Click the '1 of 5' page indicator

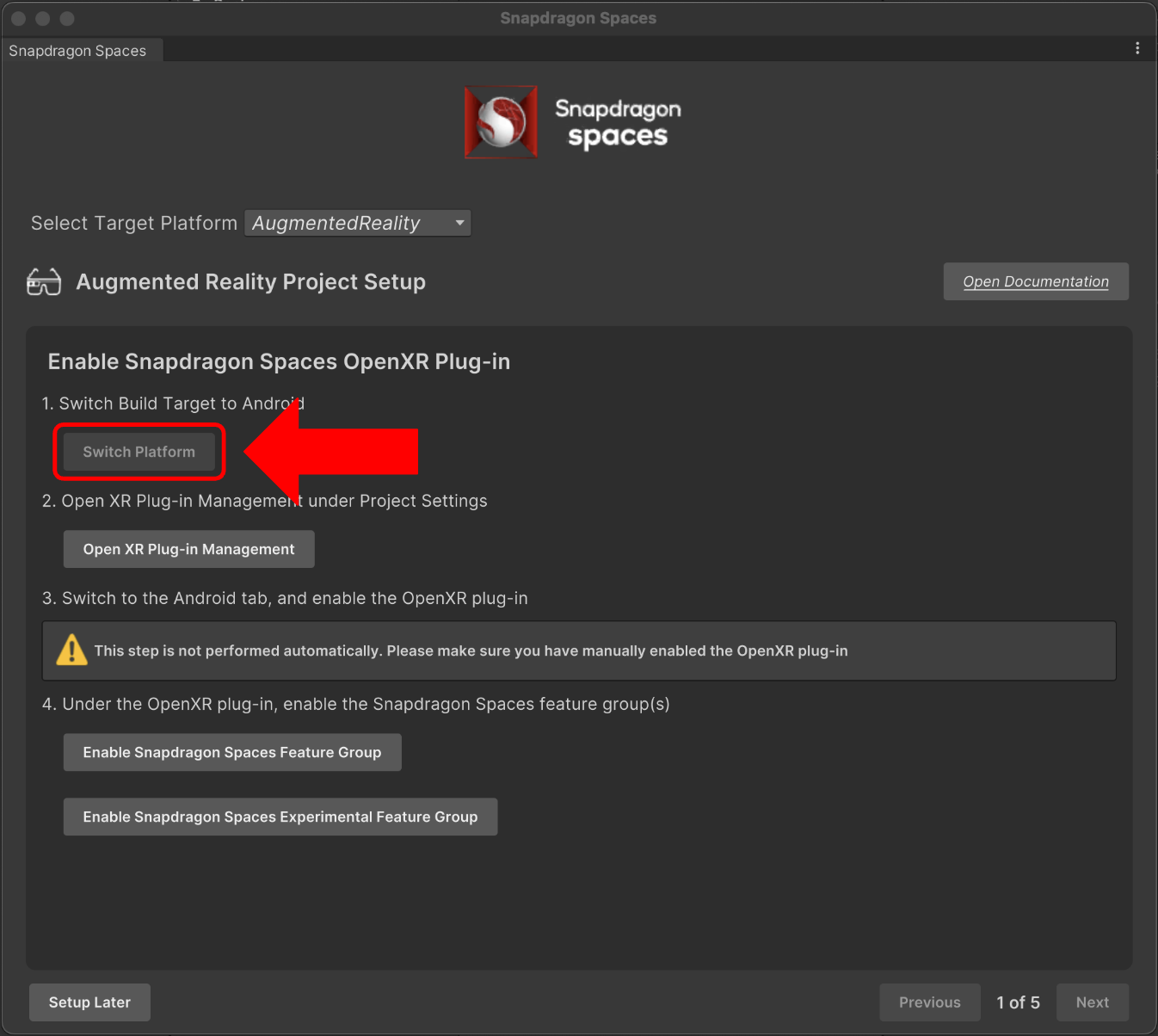pyautogui.click(x=1018, y=1002)
